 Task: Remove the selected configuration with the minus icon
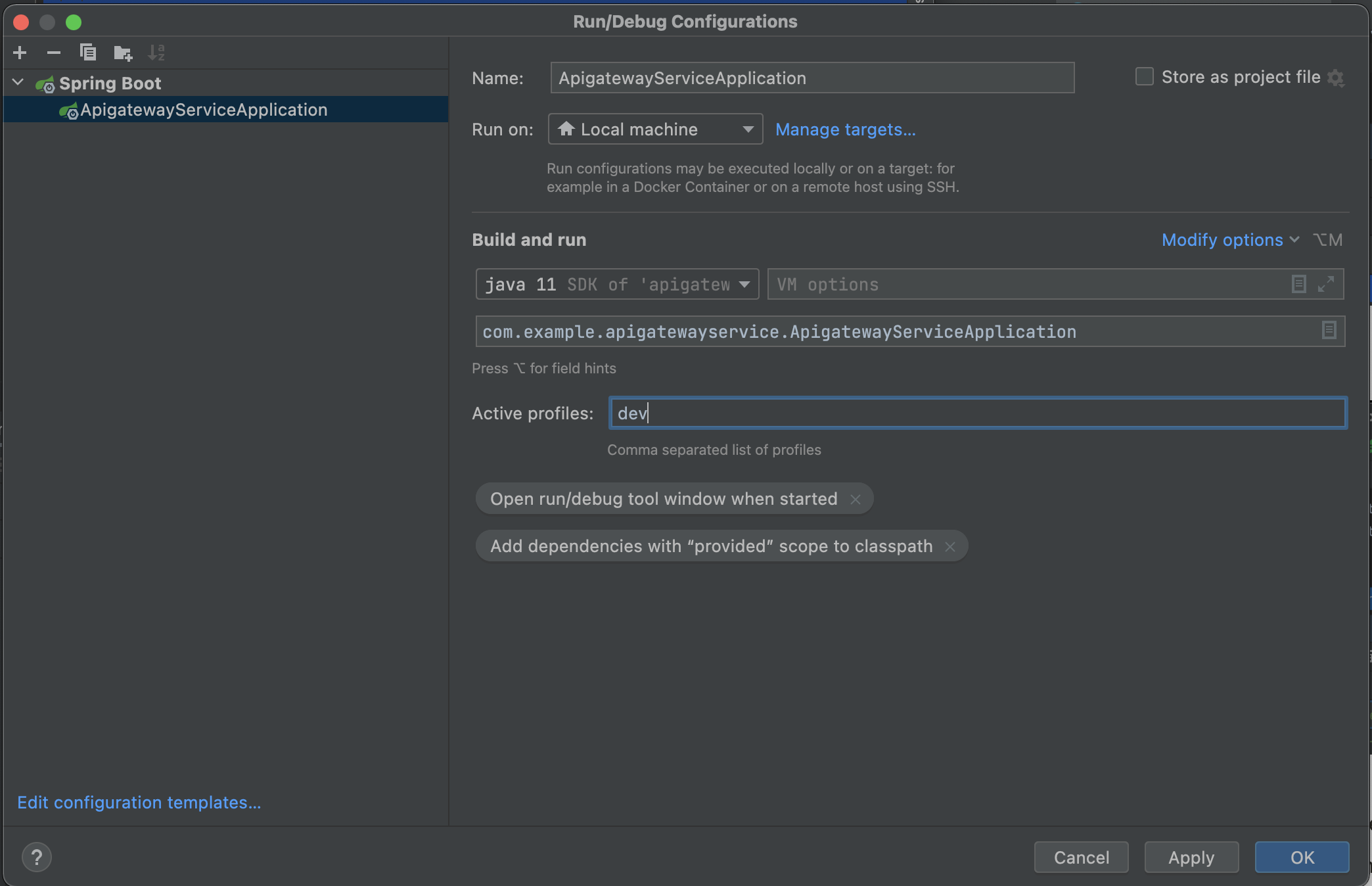(54, 53)
